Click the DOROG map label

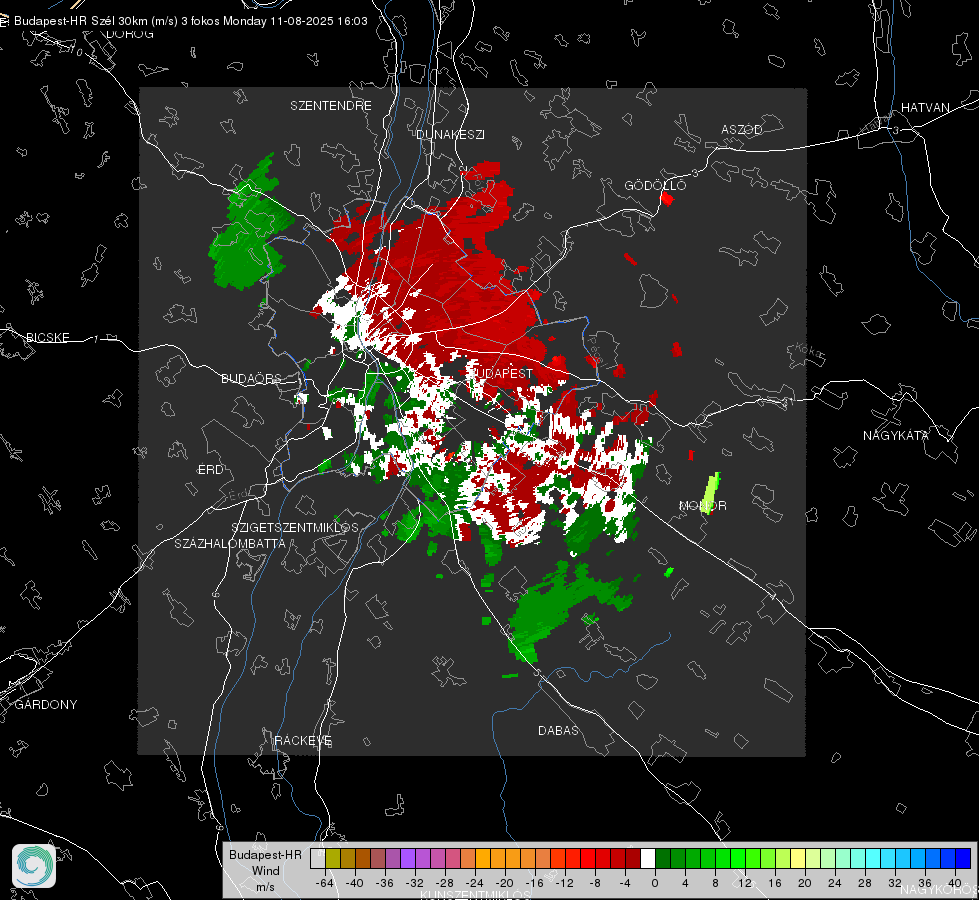[x=130, y=34]
